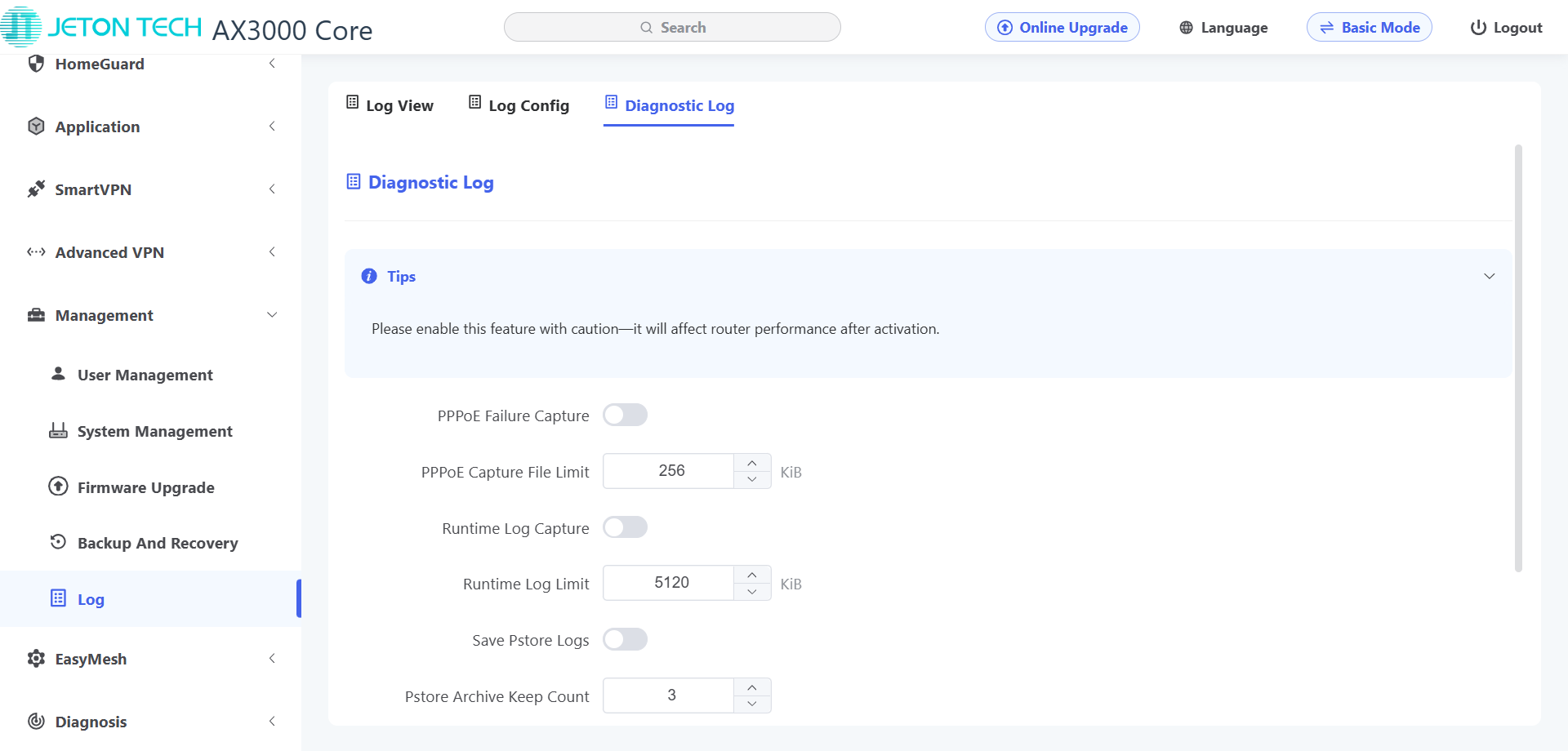
Task: Expand the Application menu chevron
Action: point(272,127)
